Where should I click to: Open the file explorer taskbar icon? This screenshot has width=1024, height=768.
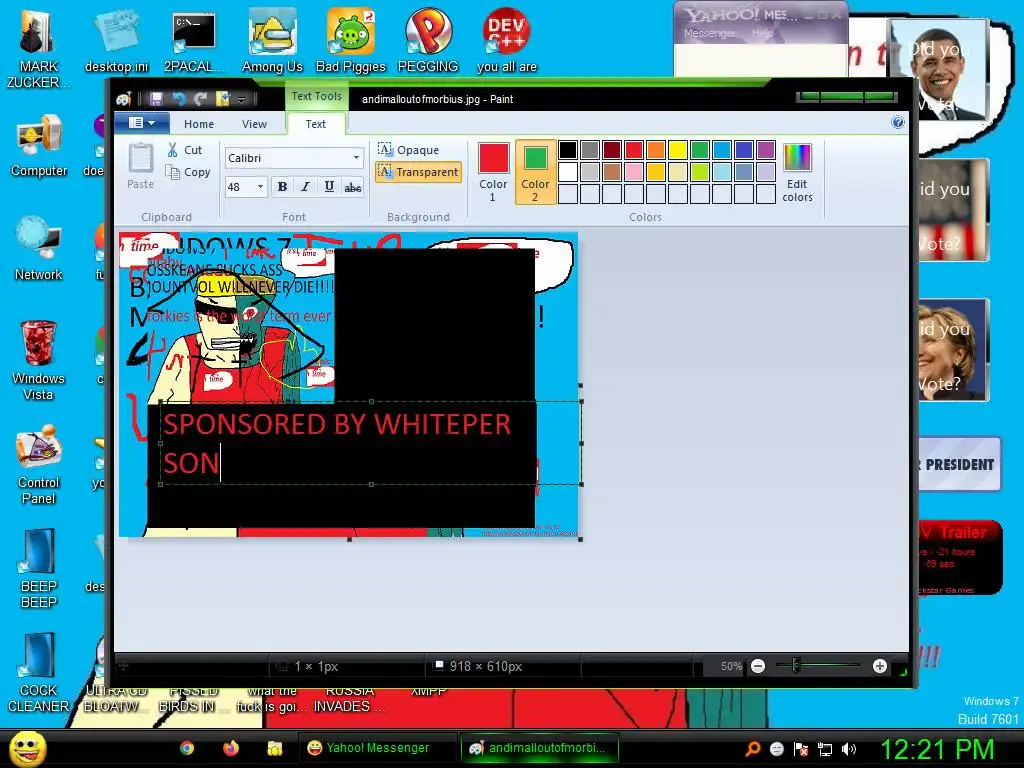point(274,748)
